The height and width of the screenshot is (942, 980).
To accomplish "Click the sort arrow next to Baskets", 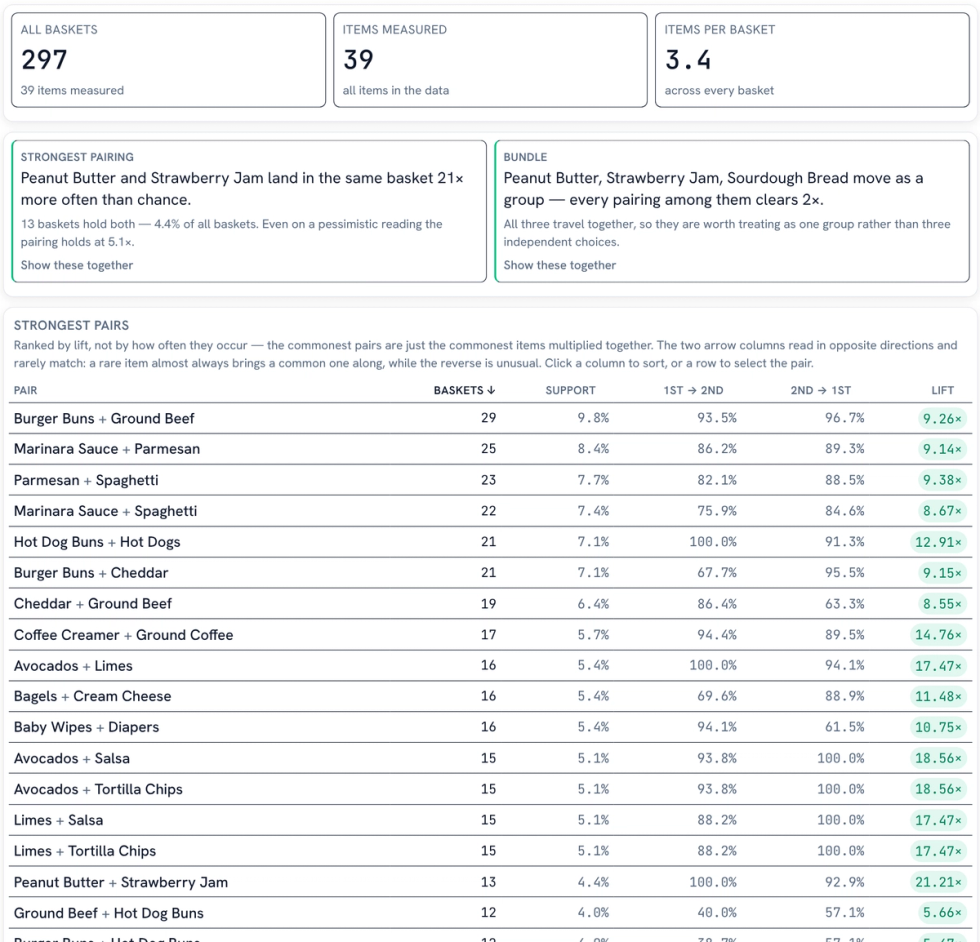I will pos(491,390).
